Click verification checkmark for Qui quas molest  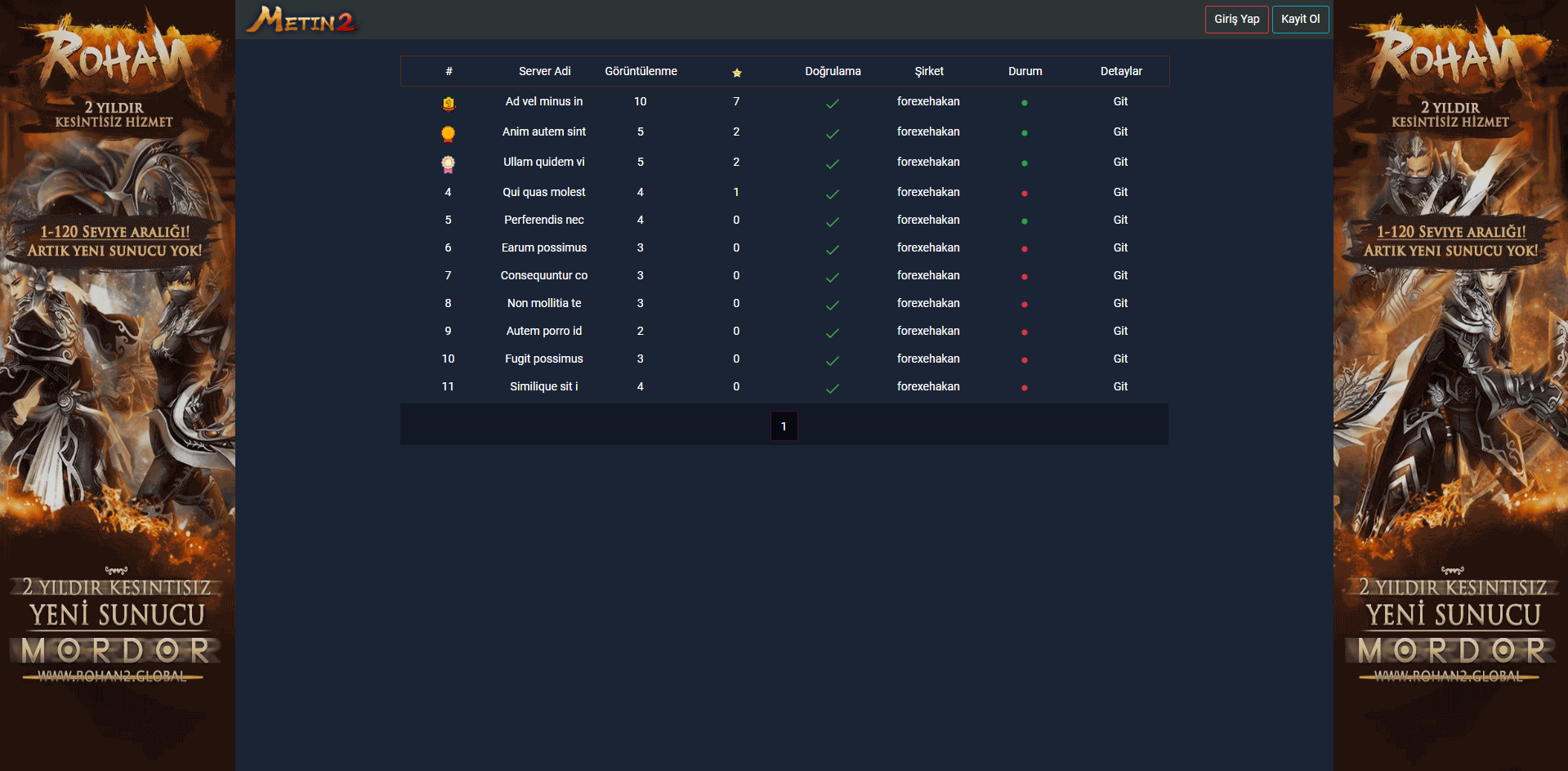[x=833, y=194]
